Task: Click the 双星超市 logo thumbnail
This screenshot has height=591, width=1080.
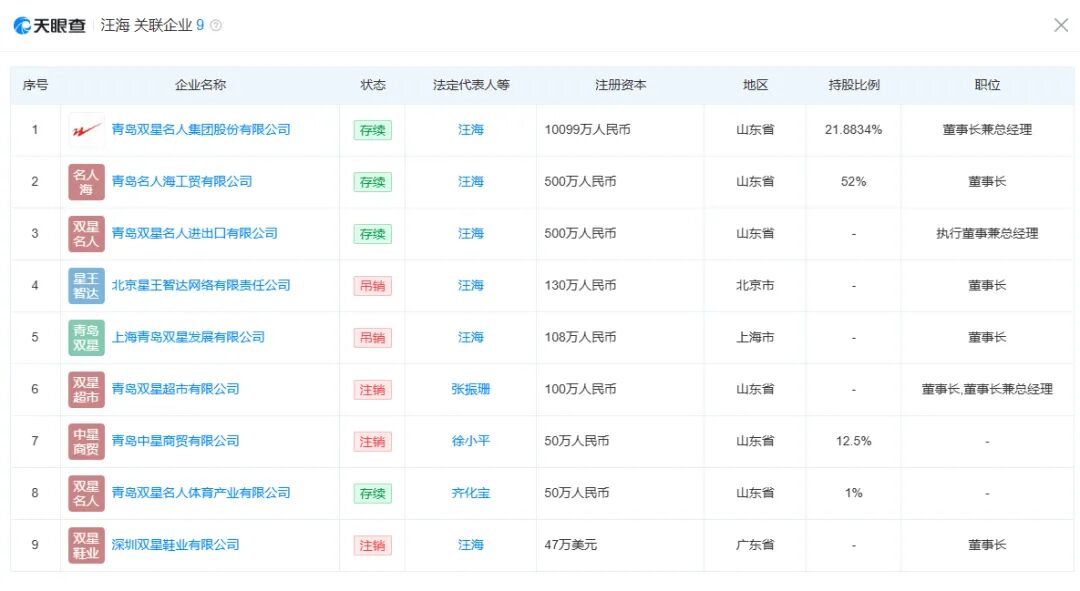Action: (86, 389)
